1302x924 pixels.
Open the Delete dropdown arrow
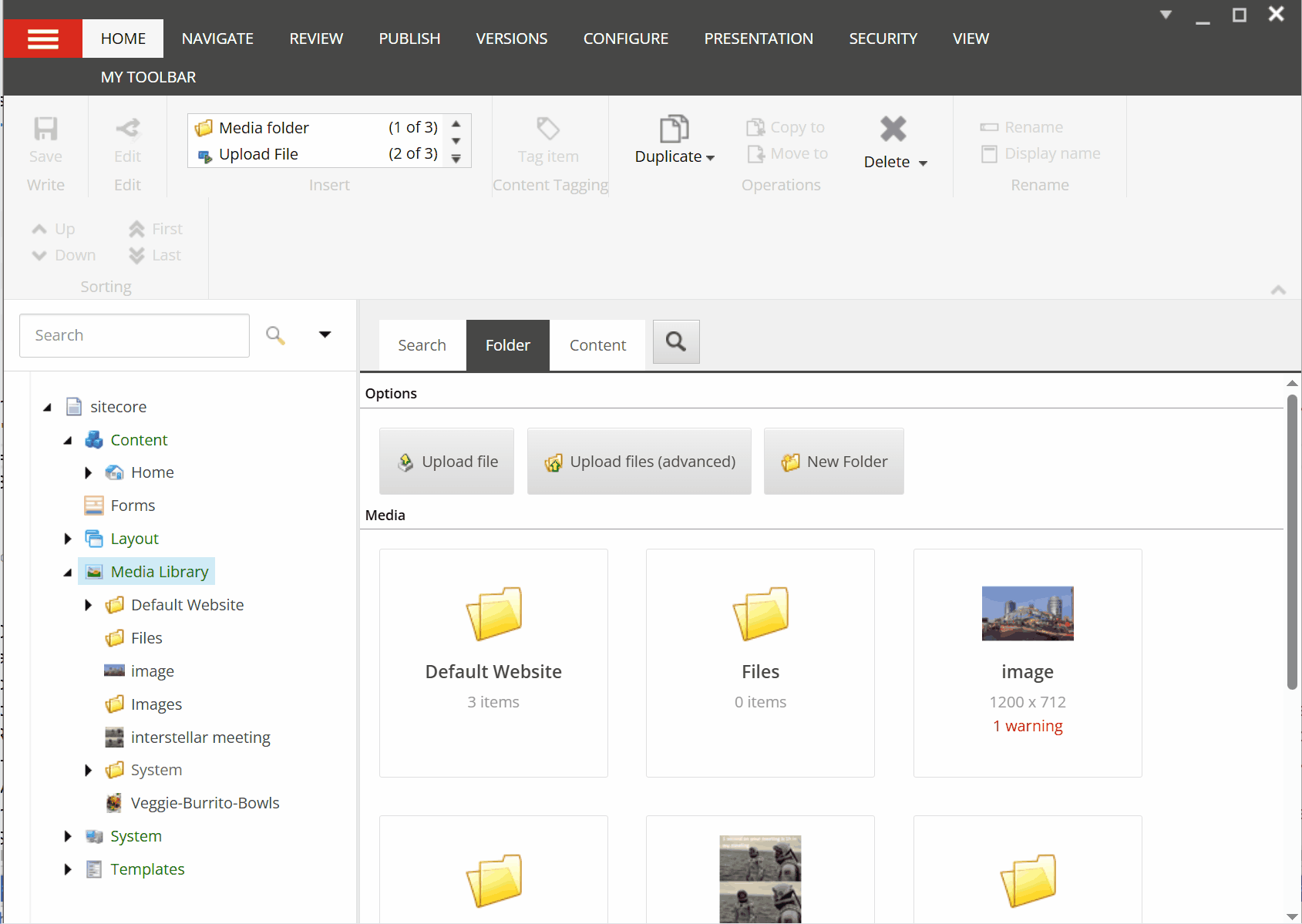coord(923,163)
